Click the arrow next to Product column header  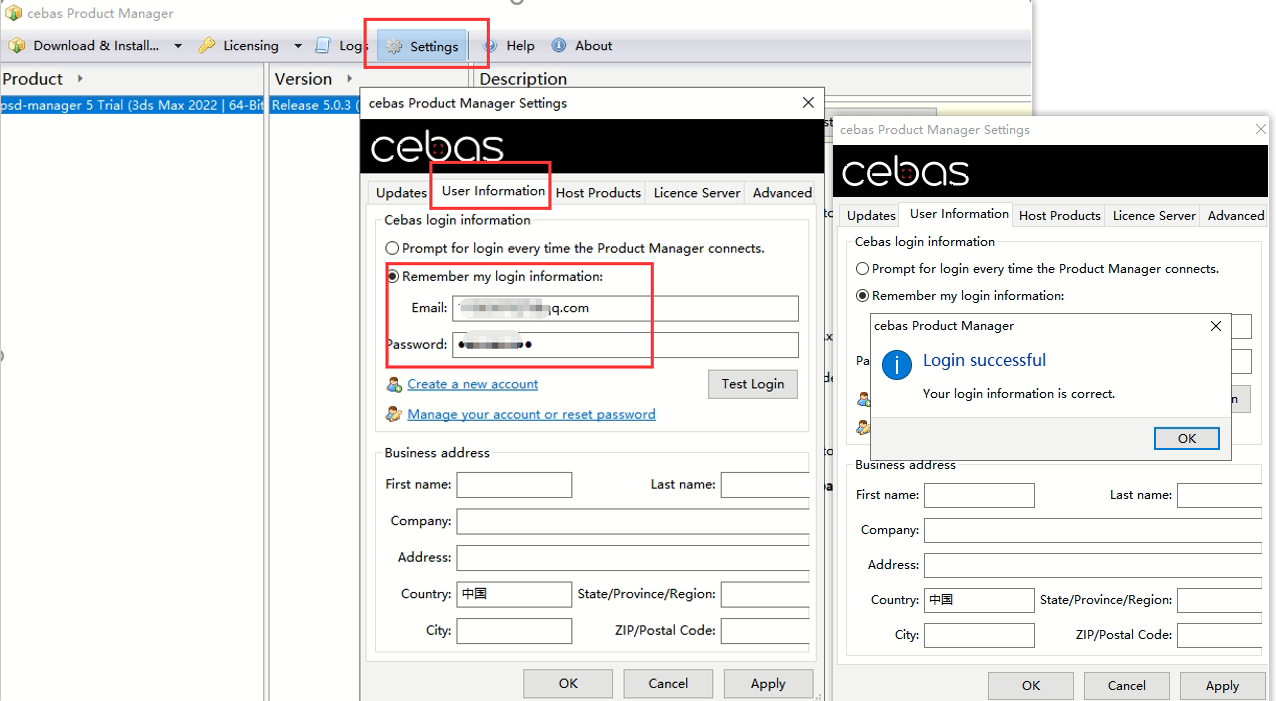[x=80, y=79]
